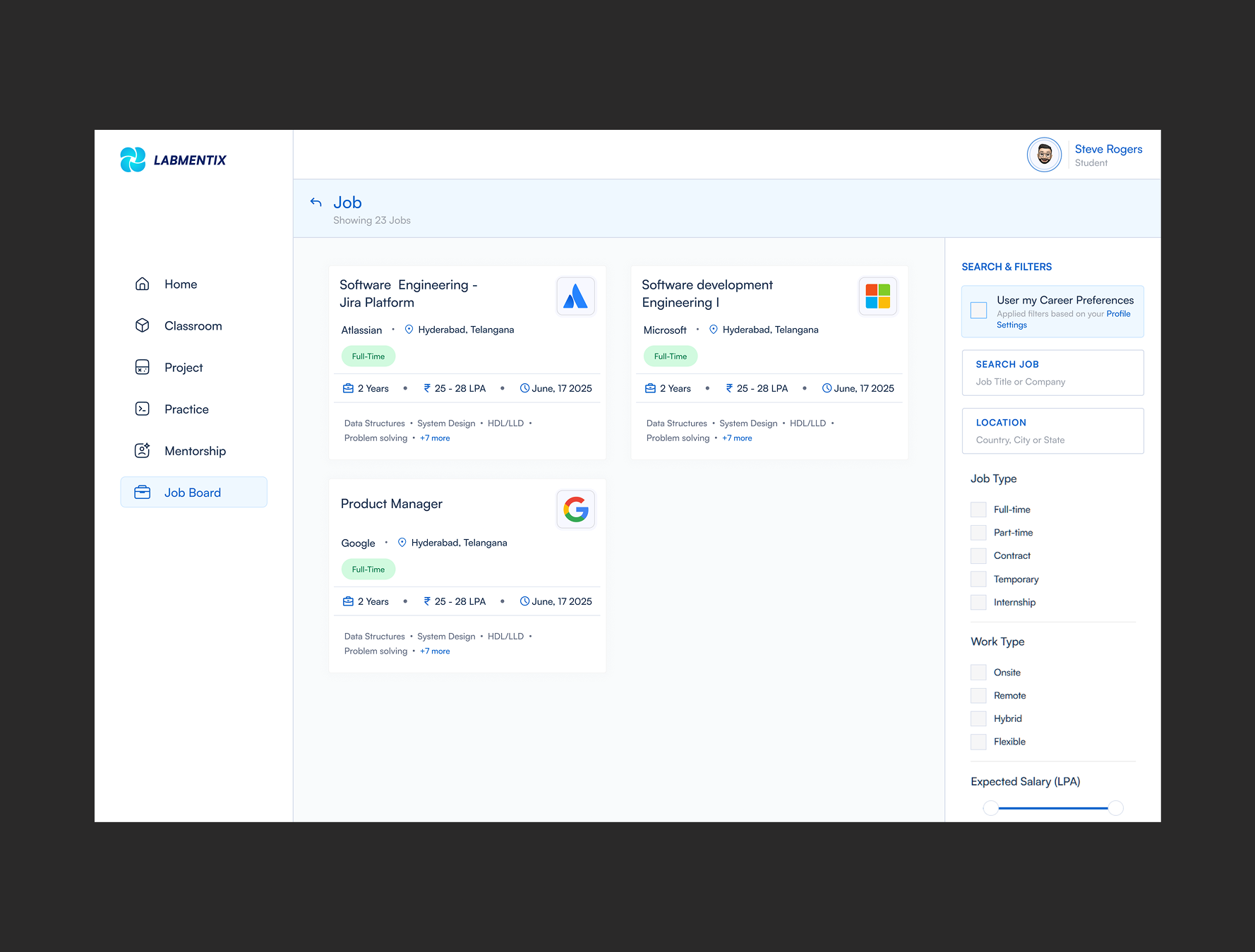Click the Classroom cube icon
The height and width of the screenshot is (952, 1255).
[142, 325]
